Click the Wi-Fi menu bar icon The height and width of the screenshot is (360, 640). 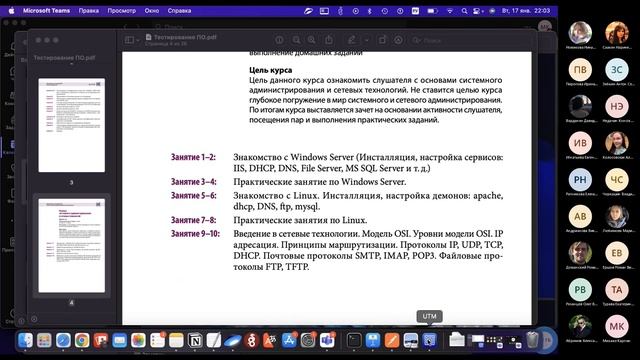coord(450,11)
